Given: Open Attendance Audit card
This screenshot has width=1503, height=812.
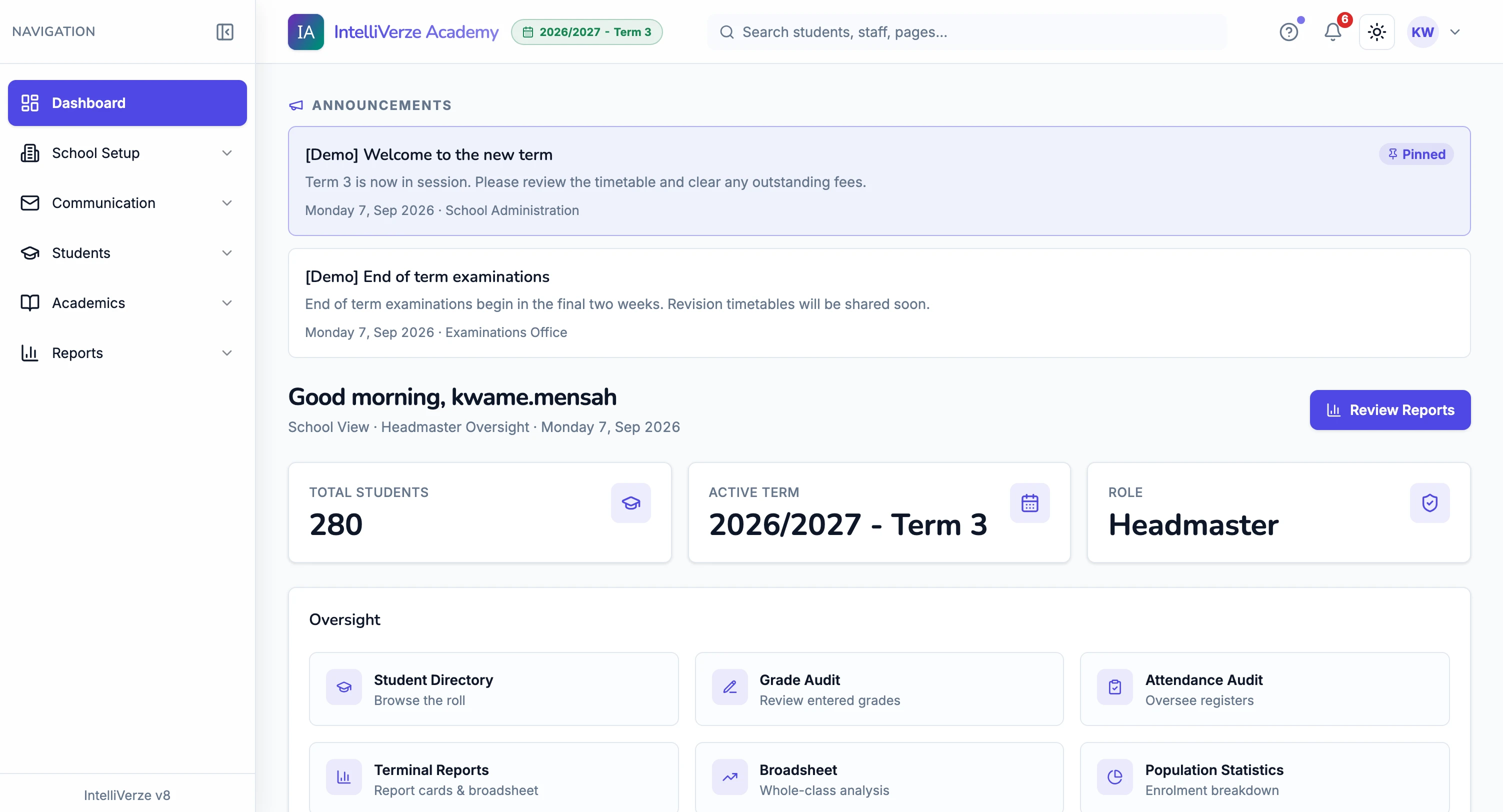Looking at the screenshot, I should pos(1264,689).
